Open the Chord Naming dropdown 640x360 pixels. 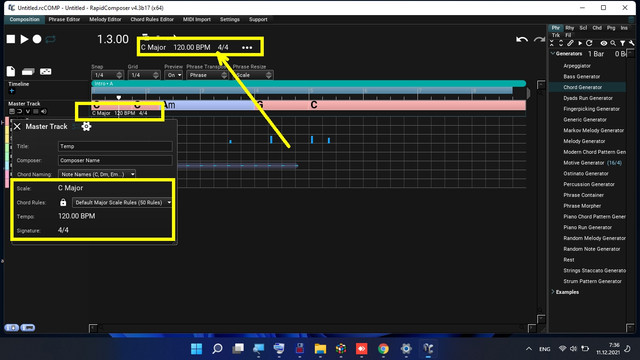point(97,174)
